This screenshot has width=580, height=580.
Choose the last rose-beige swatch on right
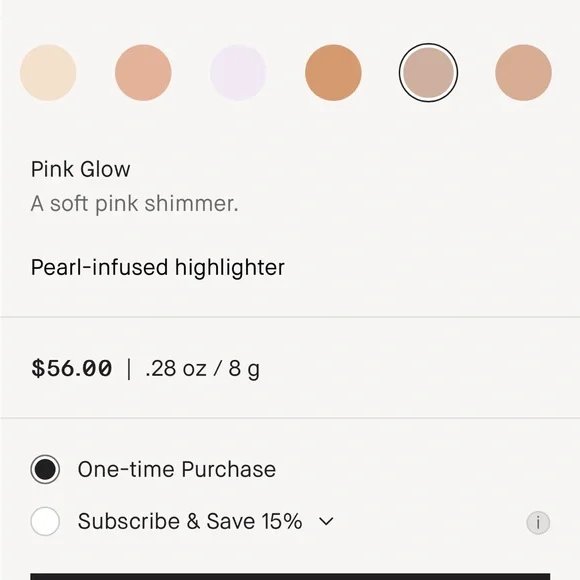click(523, 72)
